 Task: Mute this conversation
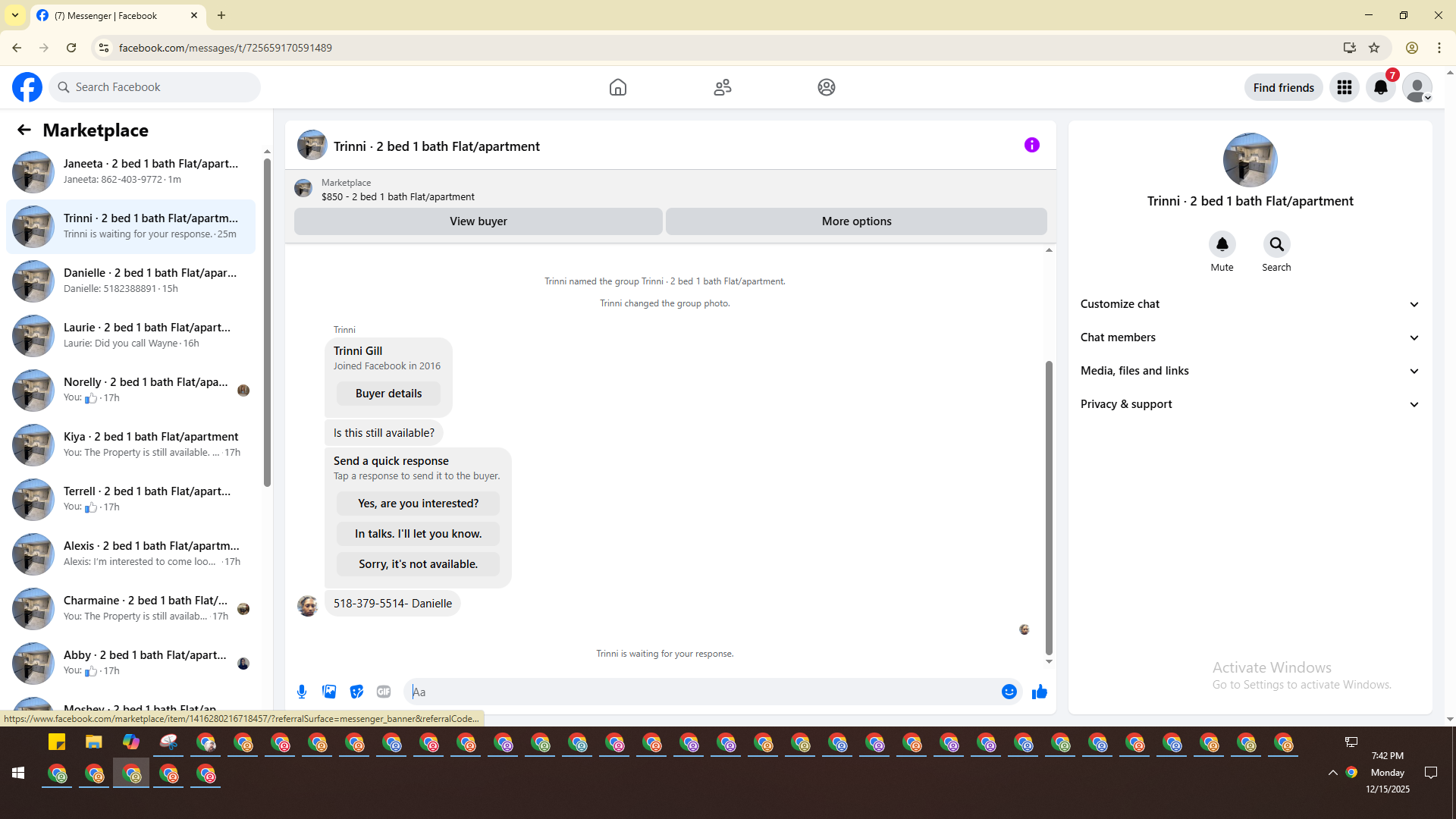tap(1222, 245)
